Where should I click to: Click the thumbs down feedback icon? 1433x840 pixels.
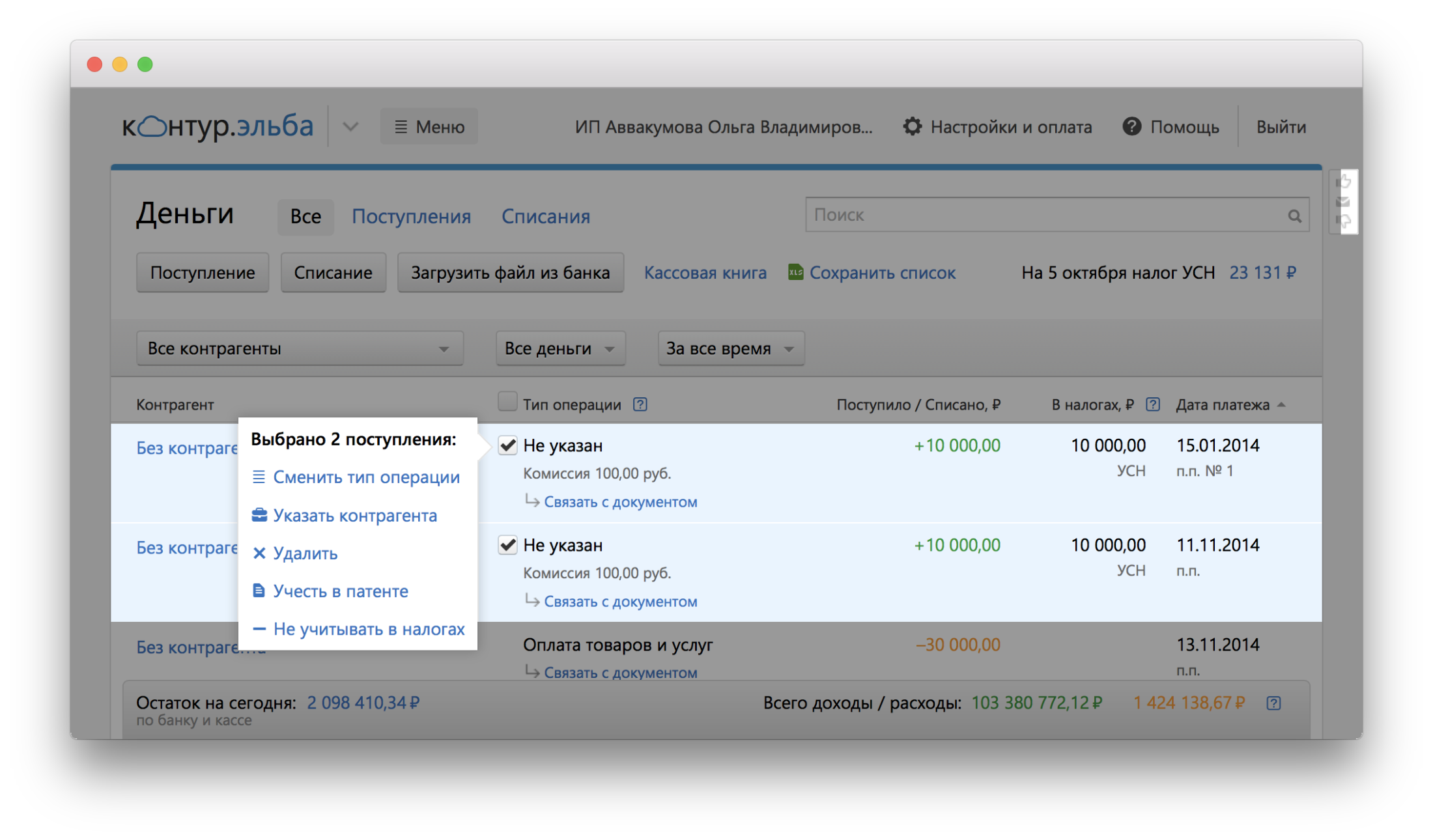tap(1343, 221)
